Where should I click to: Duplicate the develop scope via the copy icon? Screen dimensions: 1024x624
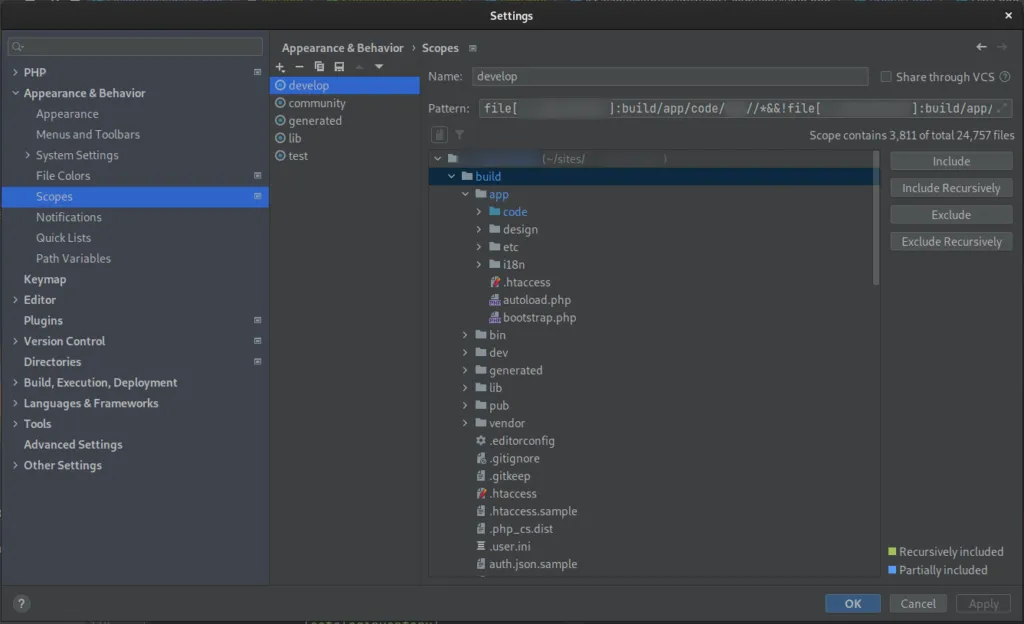pos(320,66)
